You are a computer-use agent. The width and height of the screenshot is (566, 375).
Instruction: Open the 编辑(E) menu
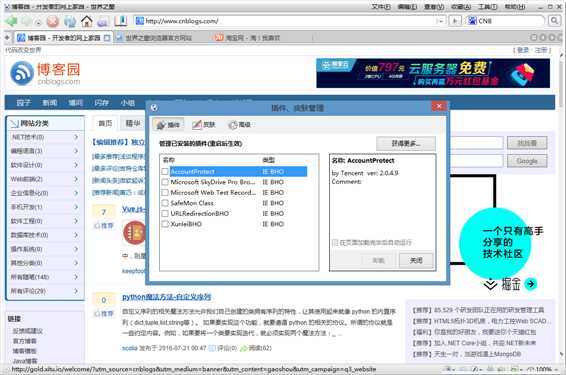click(407, 6)
